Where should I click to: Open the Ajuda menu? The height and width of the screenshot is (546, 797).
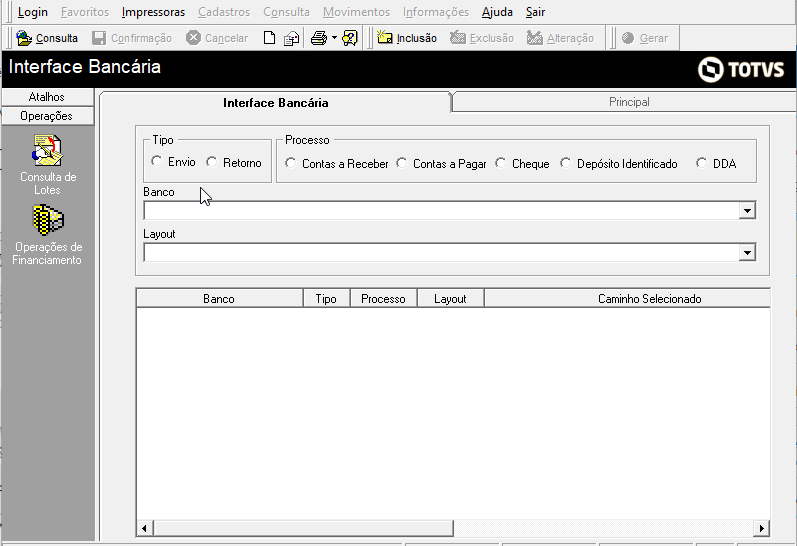(497, 12)
